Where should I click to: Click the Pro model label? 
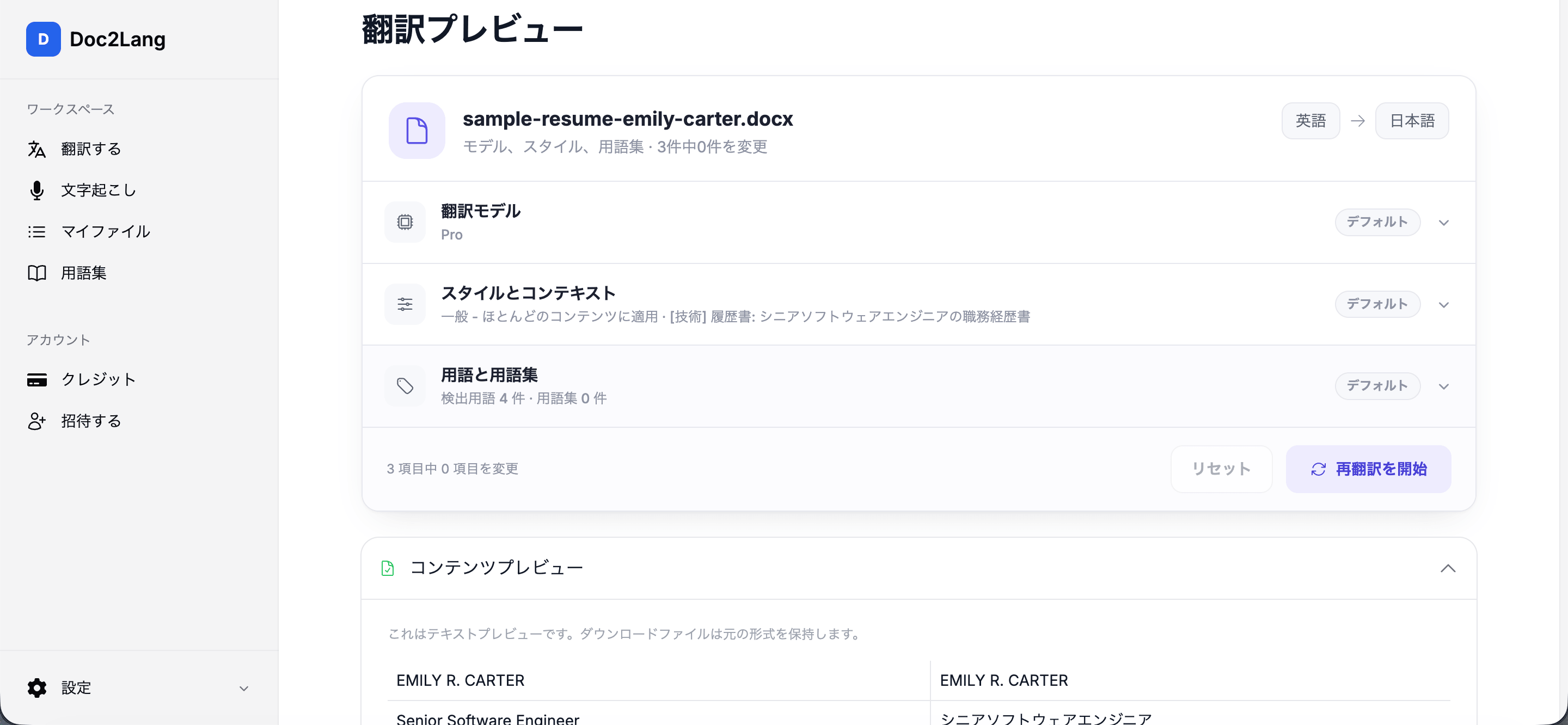click(452, 235)
